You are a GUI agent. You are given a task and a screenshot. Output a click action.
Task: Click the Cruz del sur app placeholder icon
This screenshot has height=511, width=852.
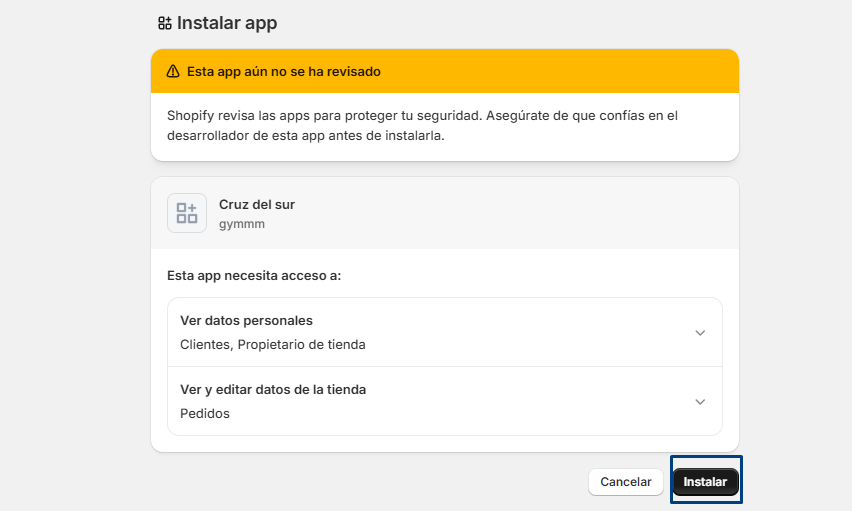[x=187, y=213]
